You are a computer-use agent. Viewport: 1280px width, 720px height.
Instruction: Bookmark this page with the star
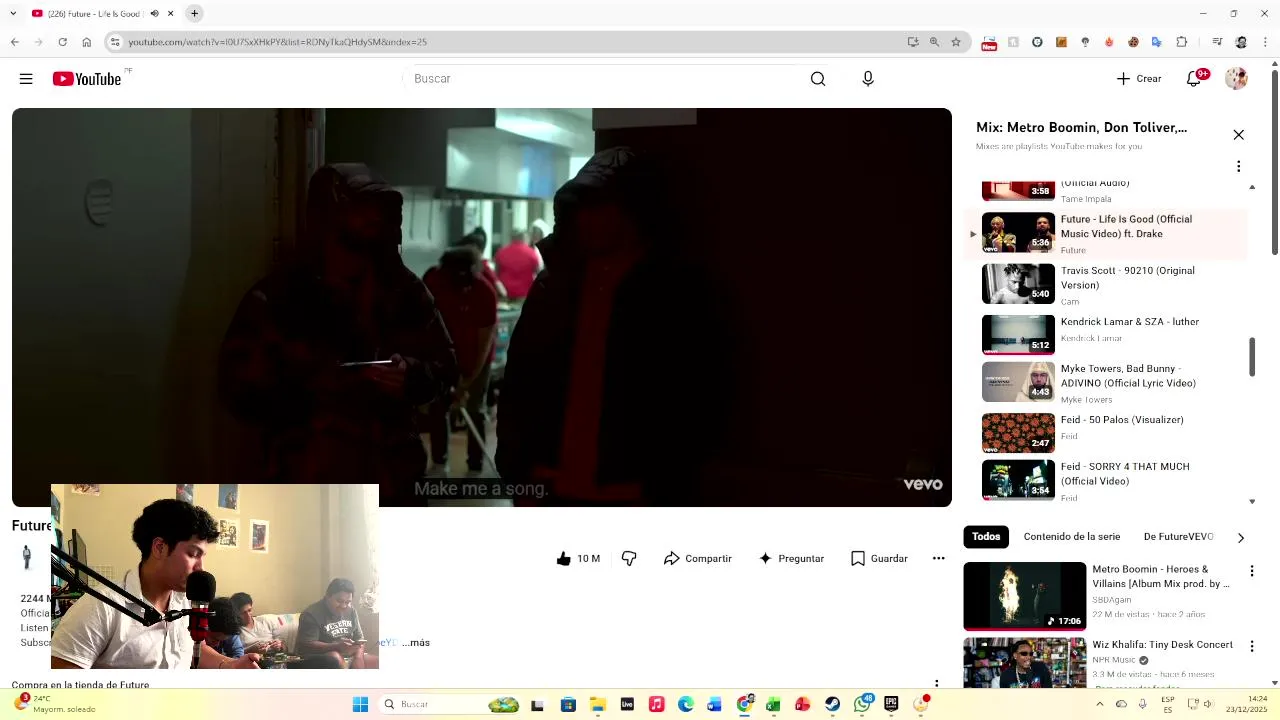point(956,42)
